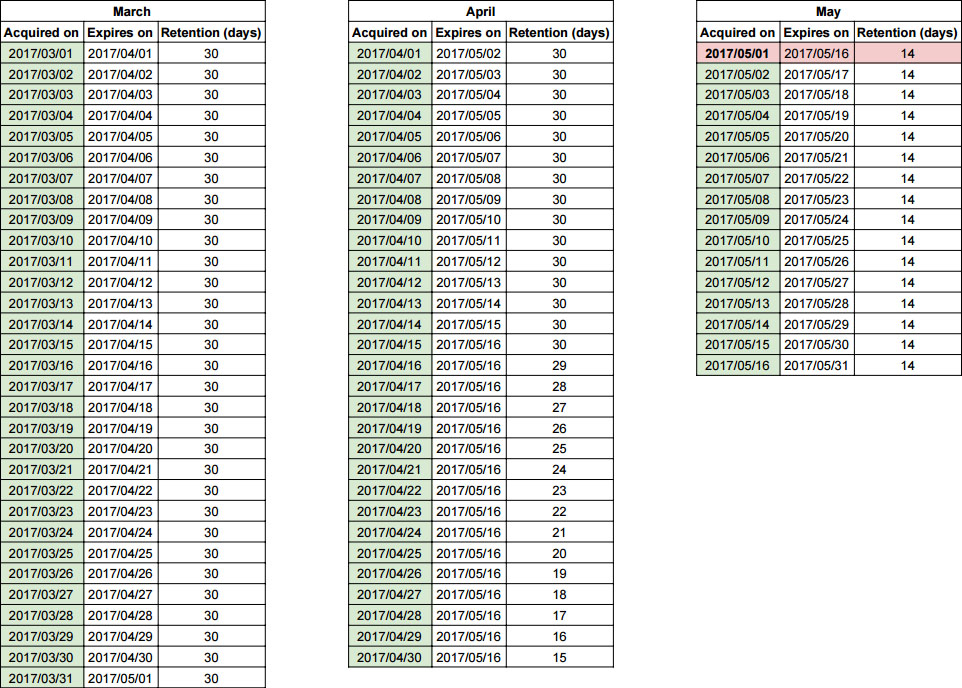Viewport: 962px width, 688px height.
Task: Select acquired date 2017/03/15 in March table
Action: [x=42, y=345]
